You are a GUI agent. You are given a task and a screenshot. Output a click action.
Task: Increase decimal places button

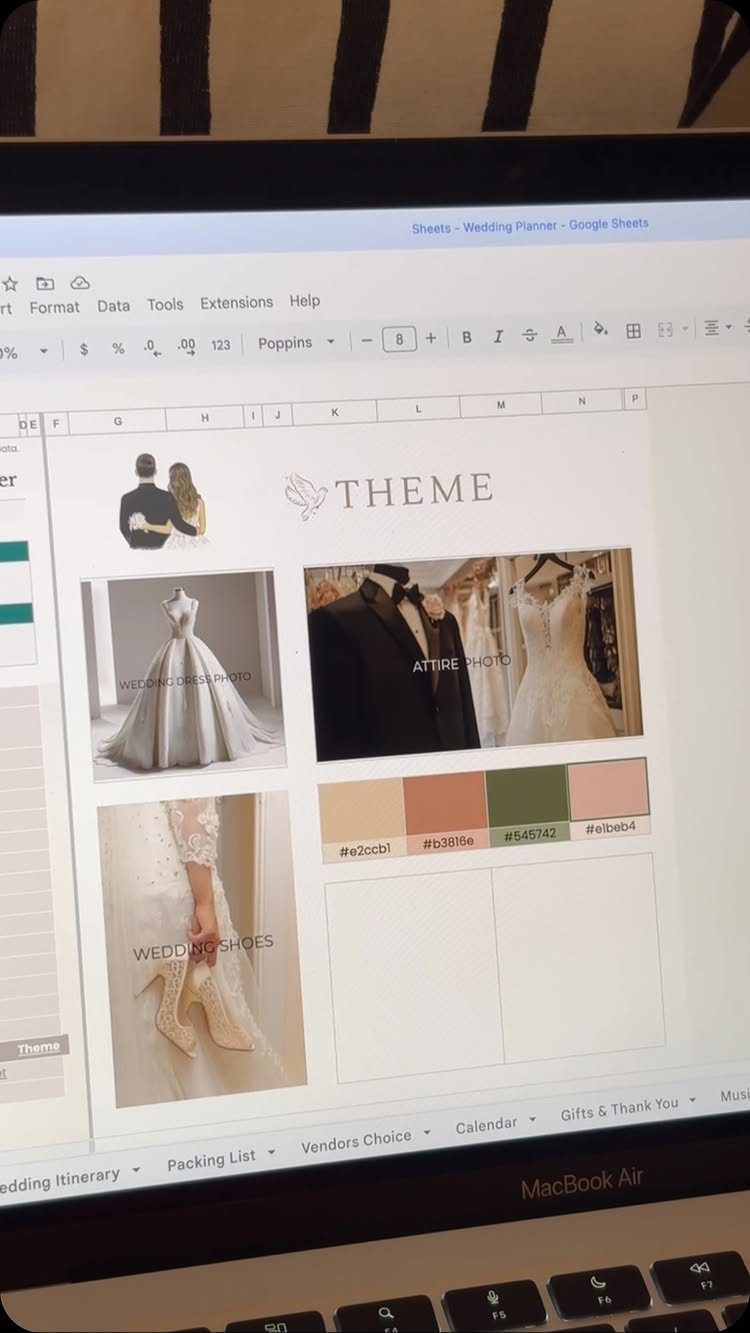point(186,346)
